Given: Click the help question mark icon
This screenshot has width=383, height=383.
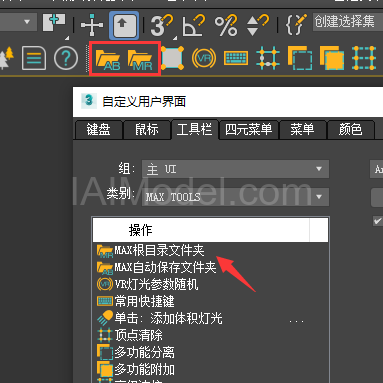Looking at the screenshot, I should [66, 58].
